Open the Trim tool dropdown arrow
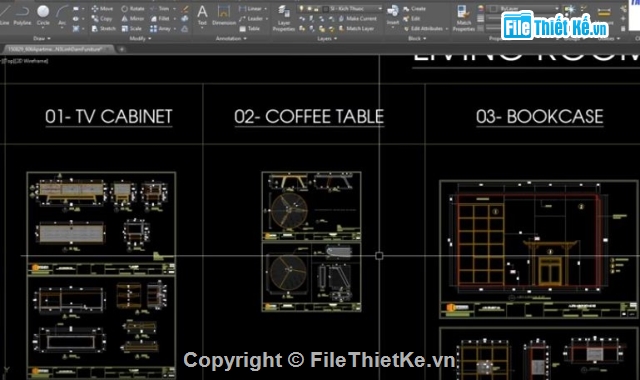Screen dimensions: 640x380 point(174,8)
